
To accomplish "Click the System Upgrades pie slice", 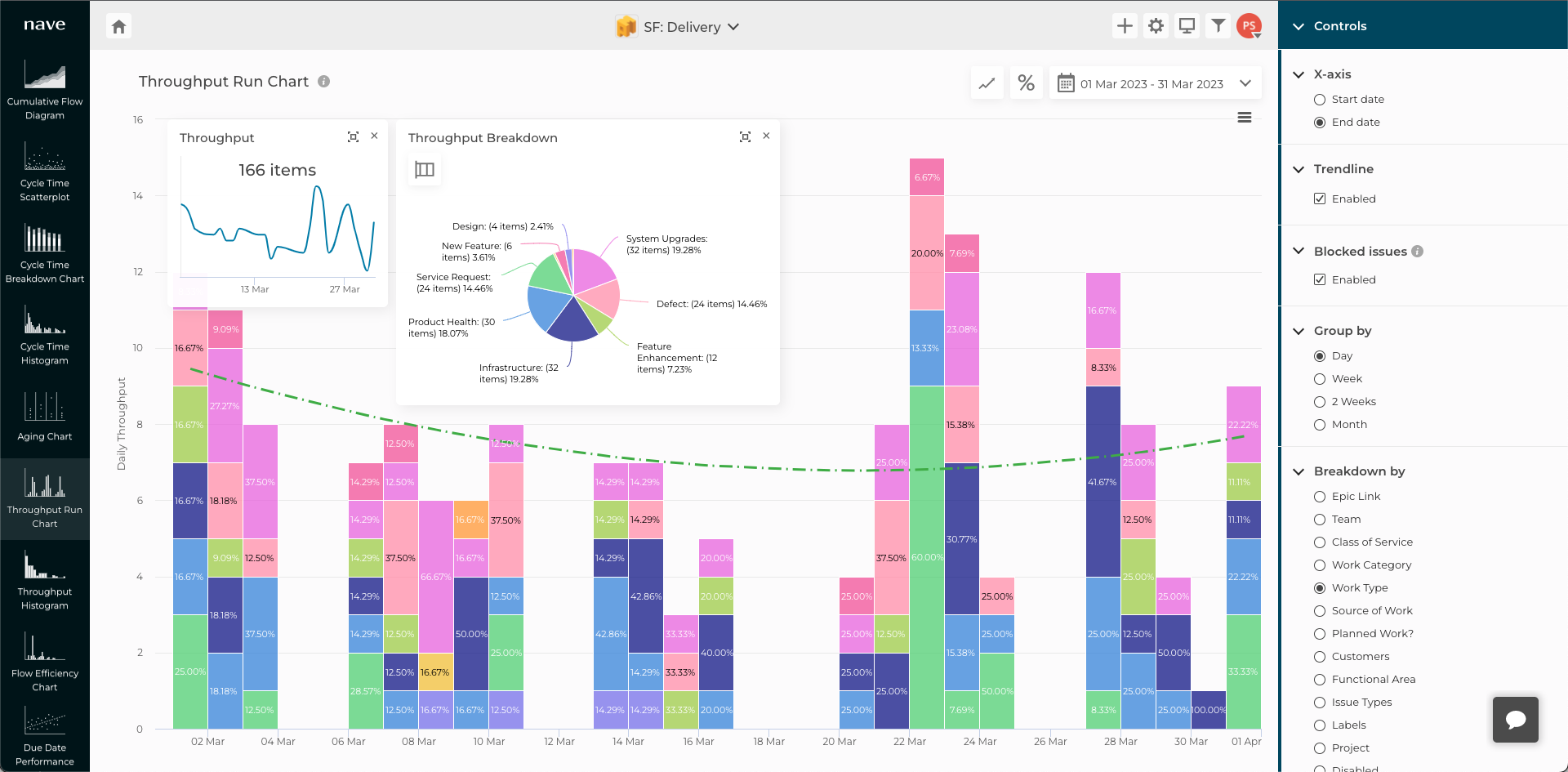I will point(593,268).
